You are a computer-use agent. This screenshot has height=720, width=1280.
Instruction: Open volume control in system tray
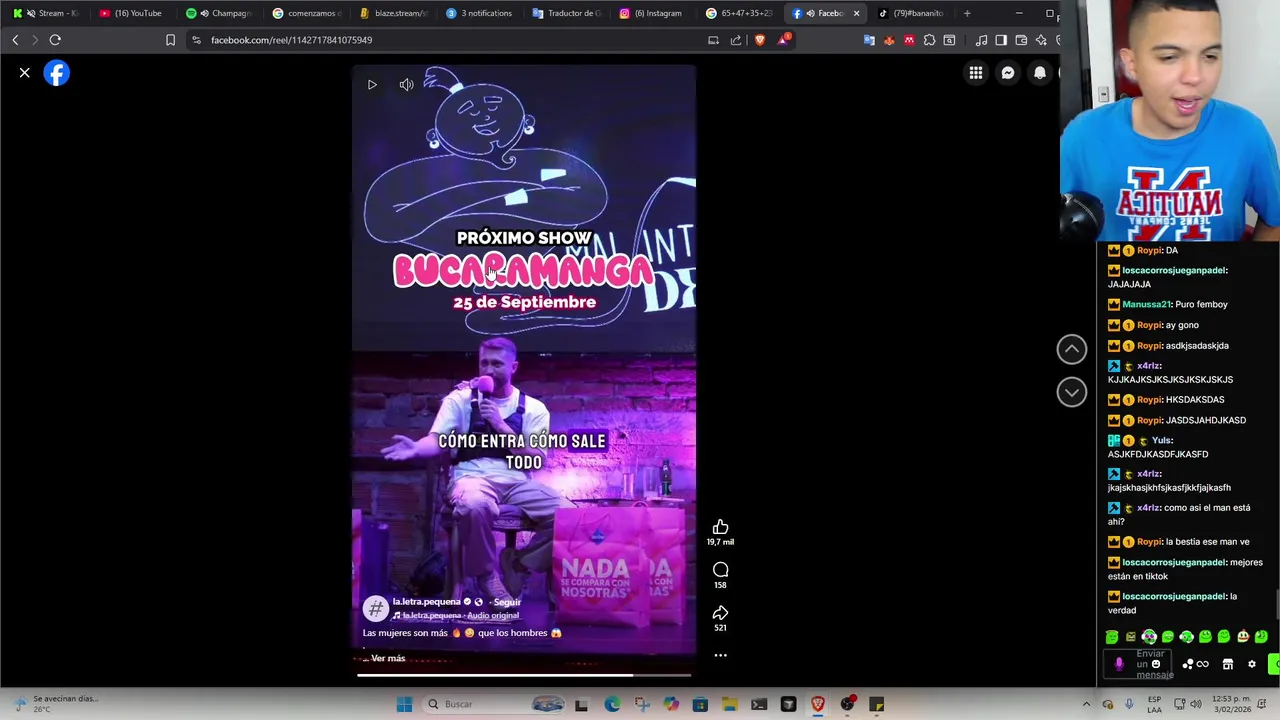tap(1198, 704)
